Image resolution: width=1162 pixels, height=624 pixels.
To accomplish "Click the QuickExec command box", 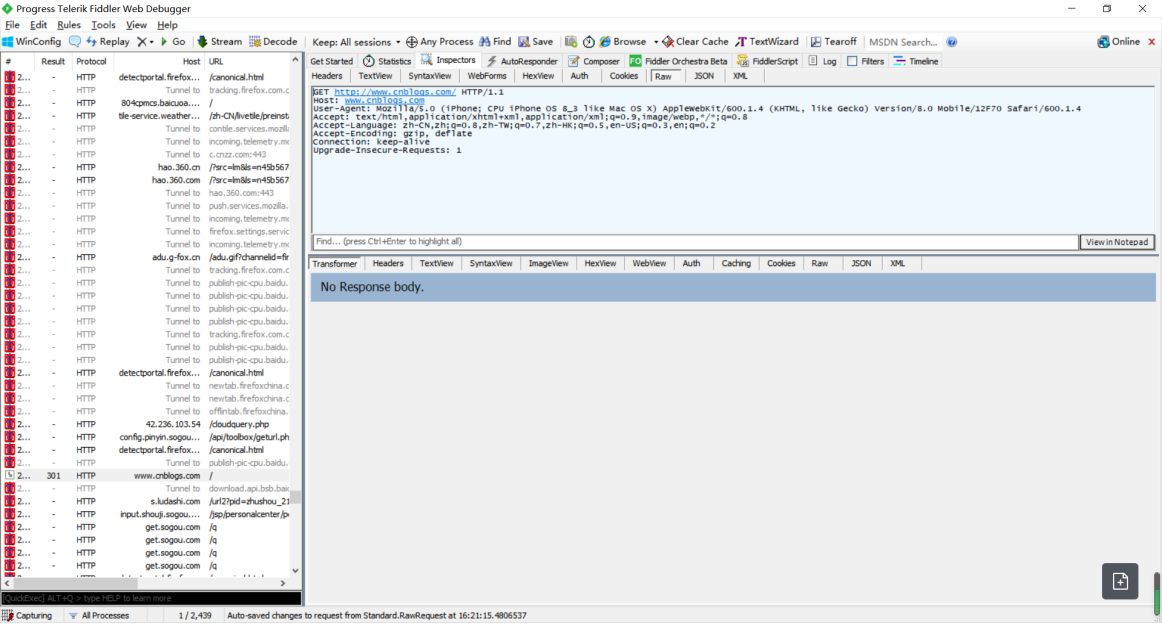I will pos(151,598).
